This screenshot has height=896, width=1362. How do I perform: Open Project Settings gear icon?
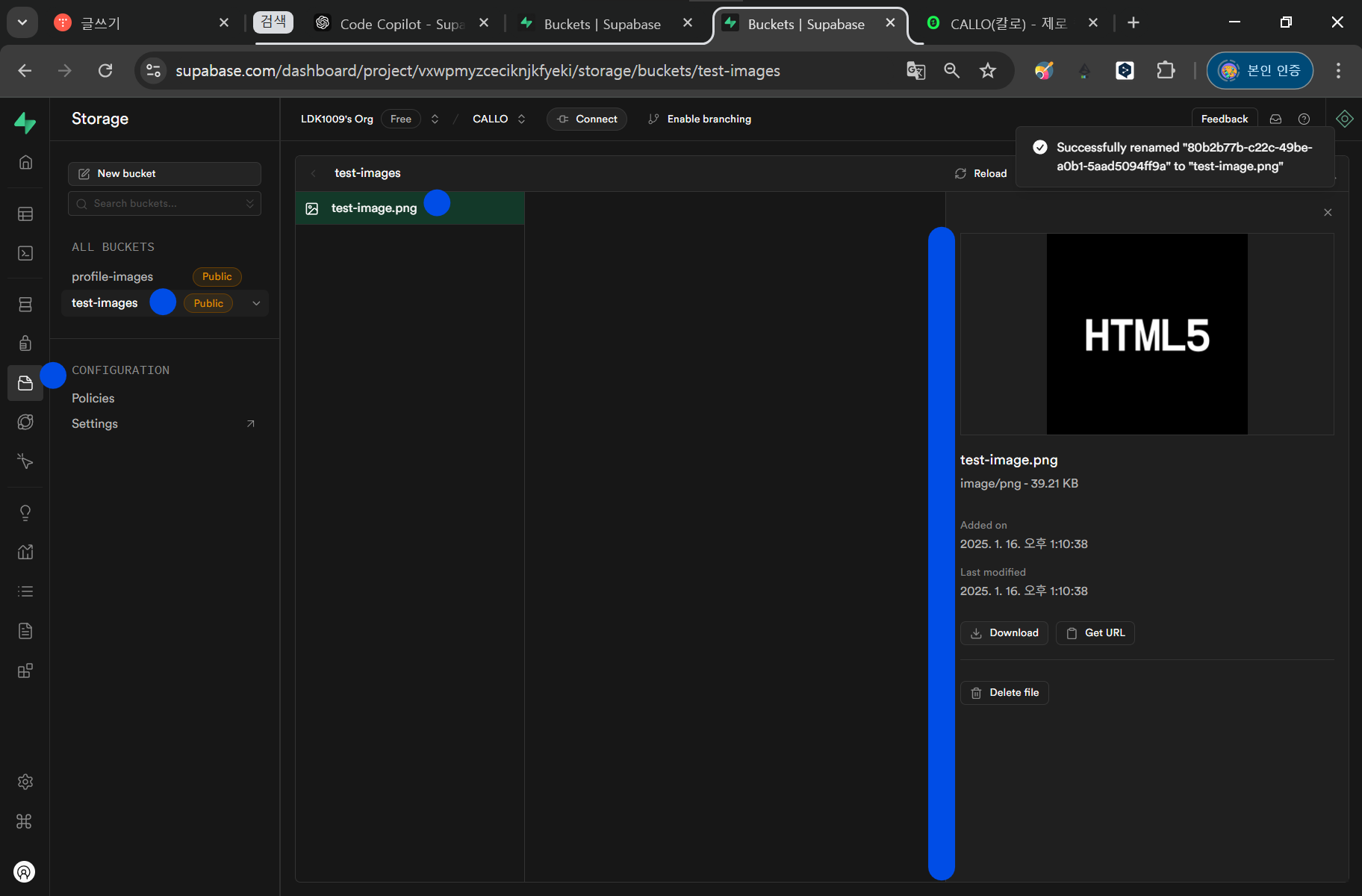[x=25, y=782]
